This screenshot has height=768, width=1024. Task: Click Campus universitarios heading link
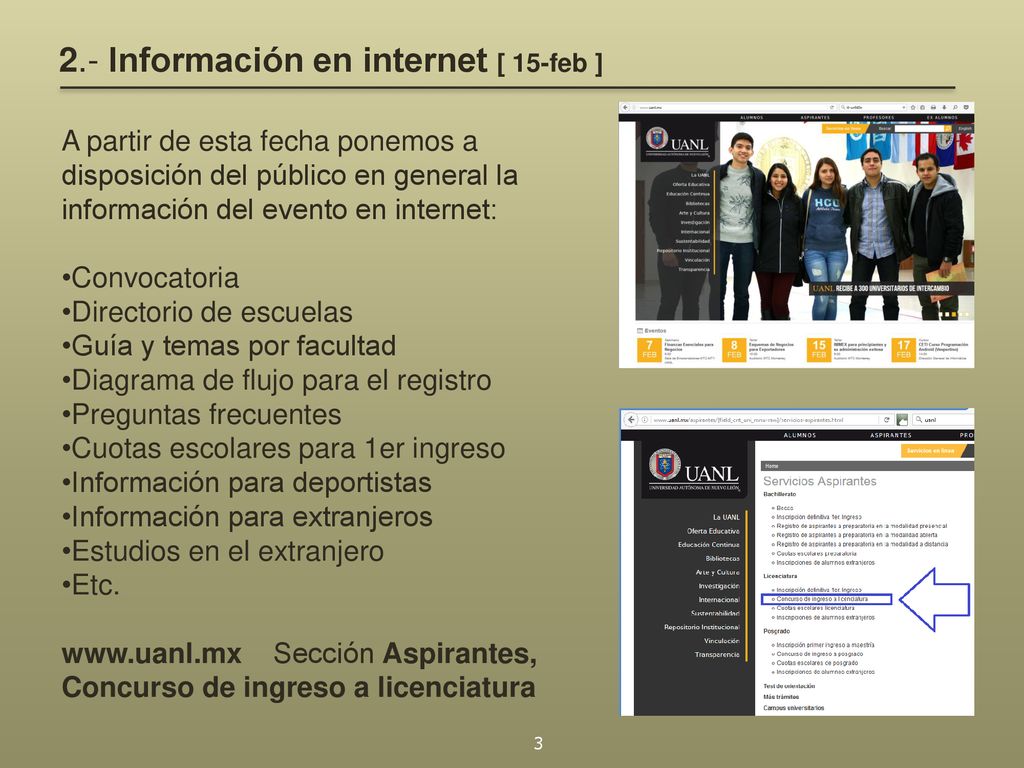click(x=793, y=708)
